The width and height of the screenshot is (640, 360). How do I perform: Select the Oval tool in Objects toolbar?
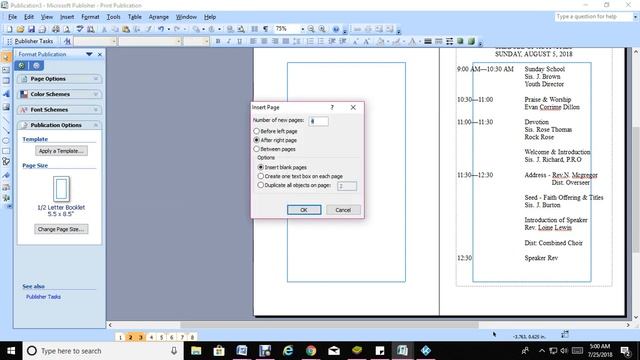click(6, 141)
